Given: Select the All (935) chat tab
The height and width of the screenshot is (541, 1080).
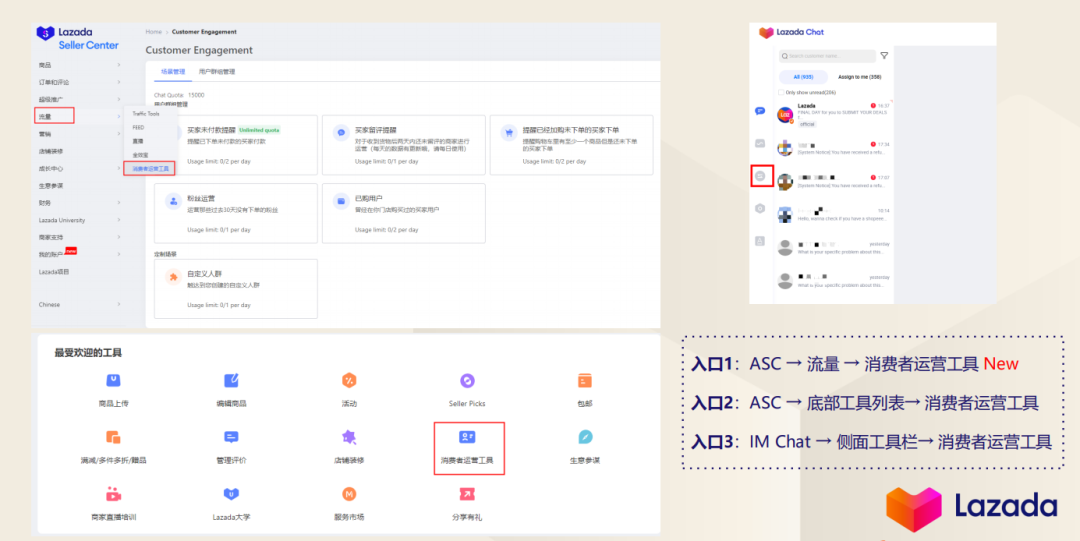Looking at the screenshot, I should pos(803,77).
